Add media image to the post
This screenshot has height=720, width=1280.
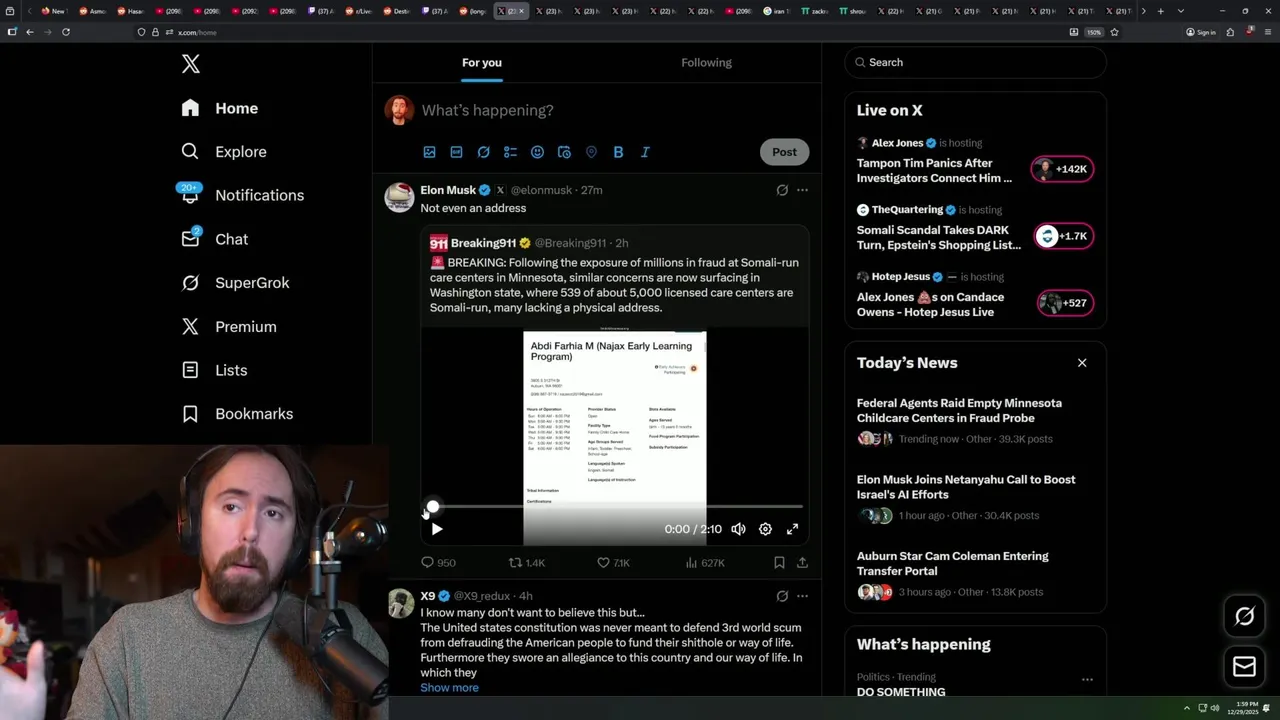pos(429,152)
